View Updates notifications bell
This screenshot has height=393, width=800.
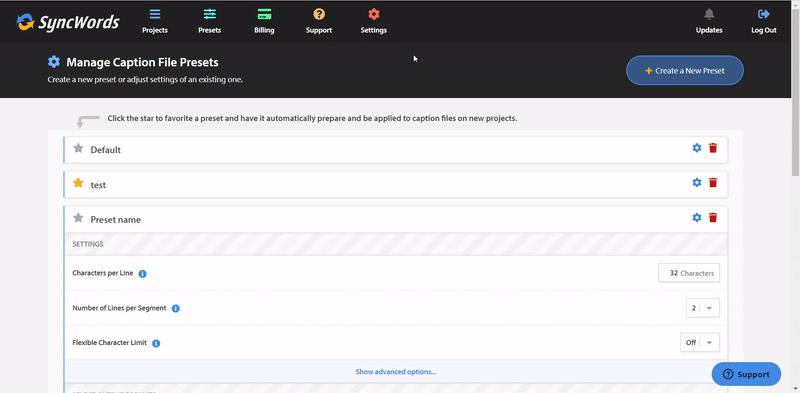coord(709,21)
